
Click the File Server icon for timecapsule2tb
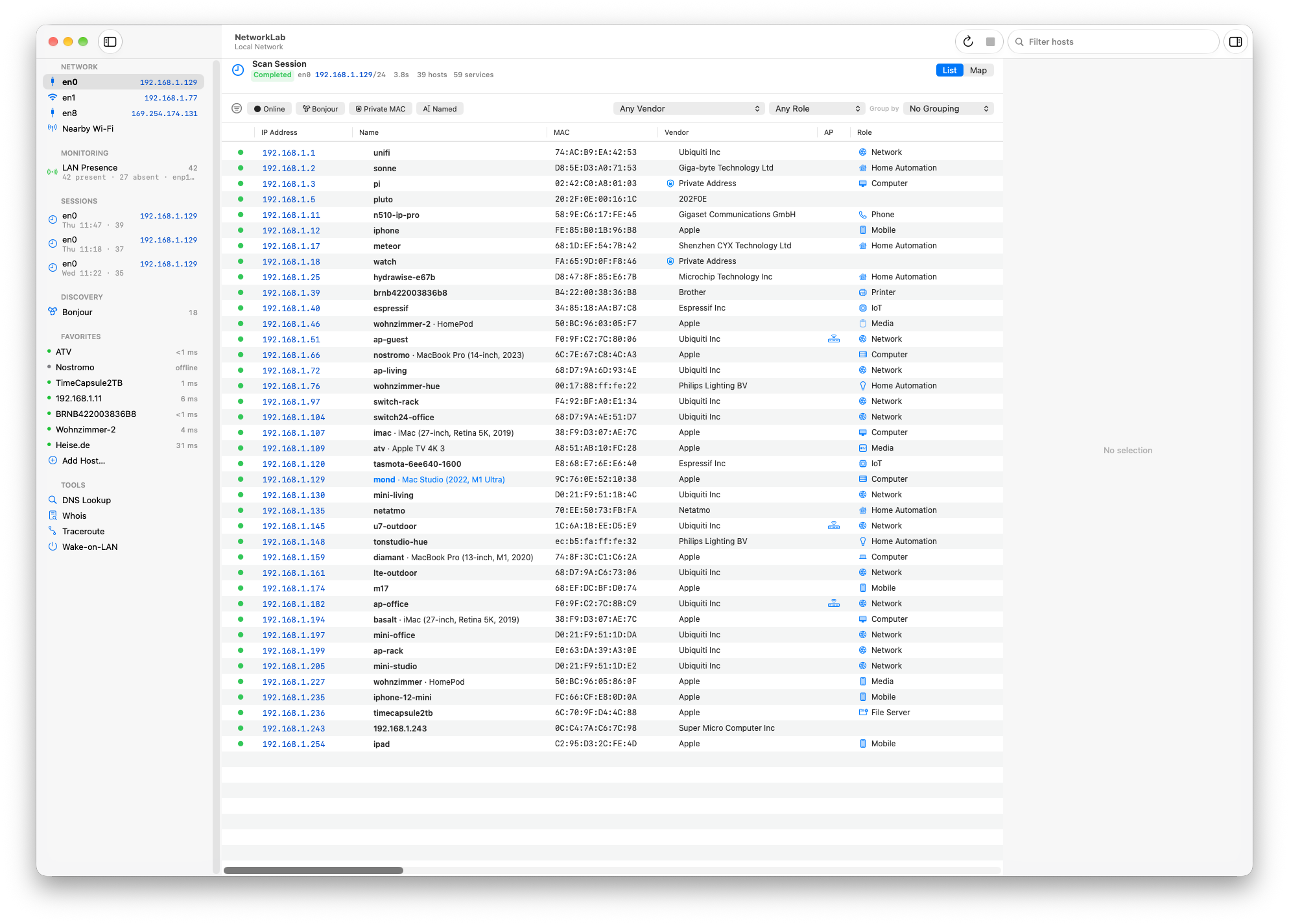[863, 713]
